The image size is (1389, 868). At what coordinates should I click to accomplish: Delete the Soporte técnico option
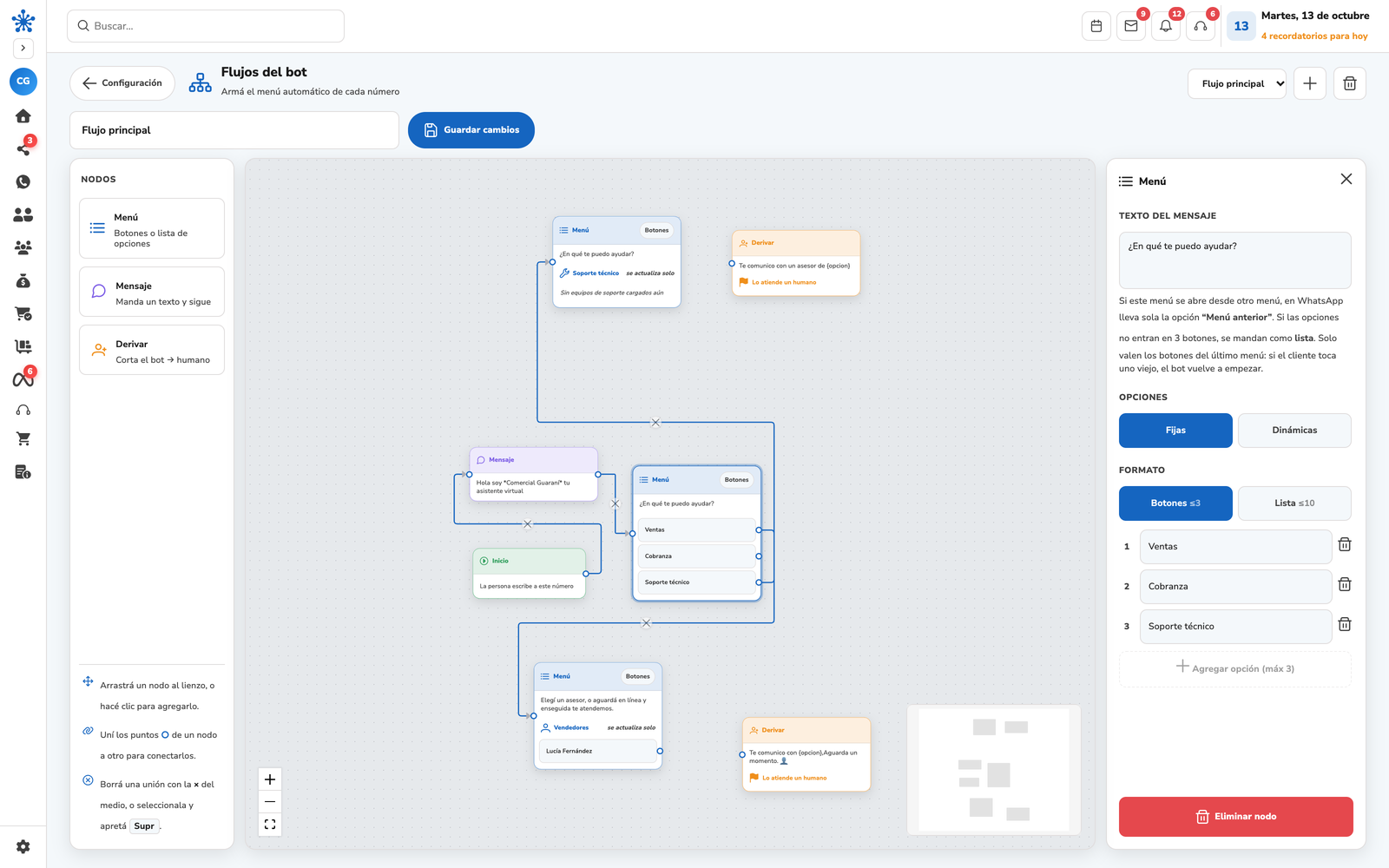coord(1345,624)
